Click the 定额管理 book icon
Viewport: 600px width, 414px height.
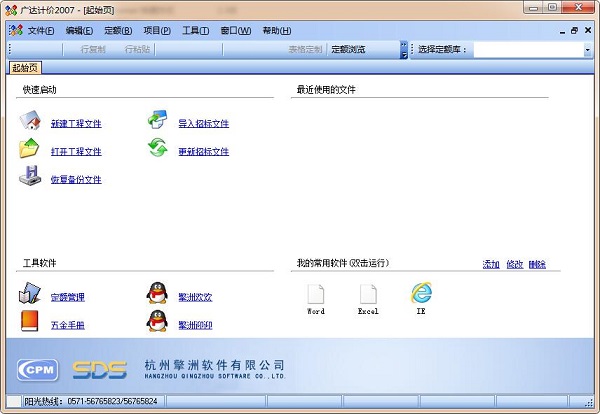click(30, 293)
